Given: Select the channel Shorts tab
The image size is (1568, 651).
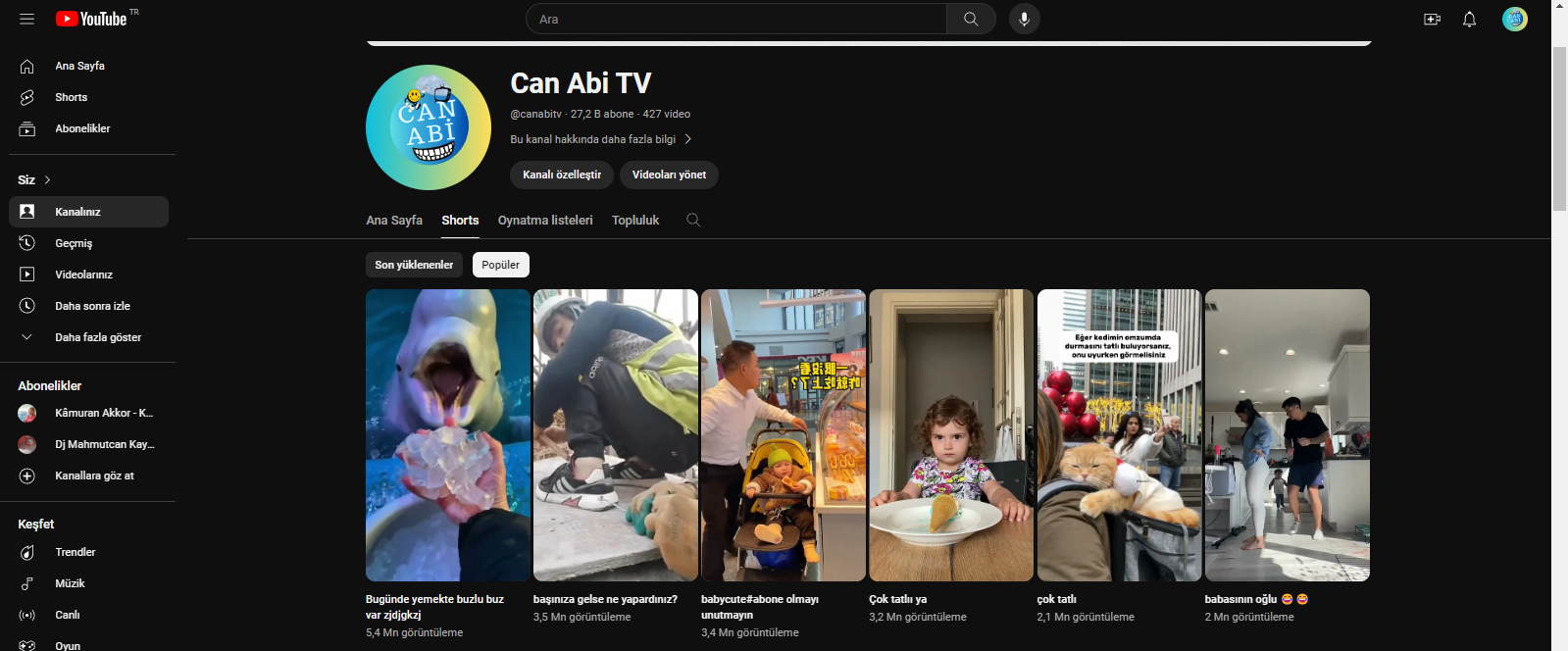Looking at the screenshot, I should pos(460,220).
